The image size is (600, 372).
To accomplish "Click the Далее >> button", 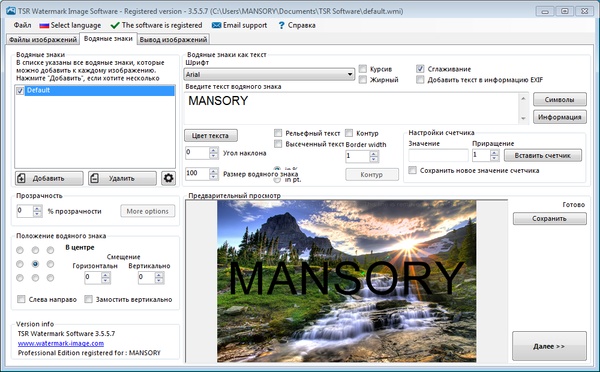I will coord(549,346).
